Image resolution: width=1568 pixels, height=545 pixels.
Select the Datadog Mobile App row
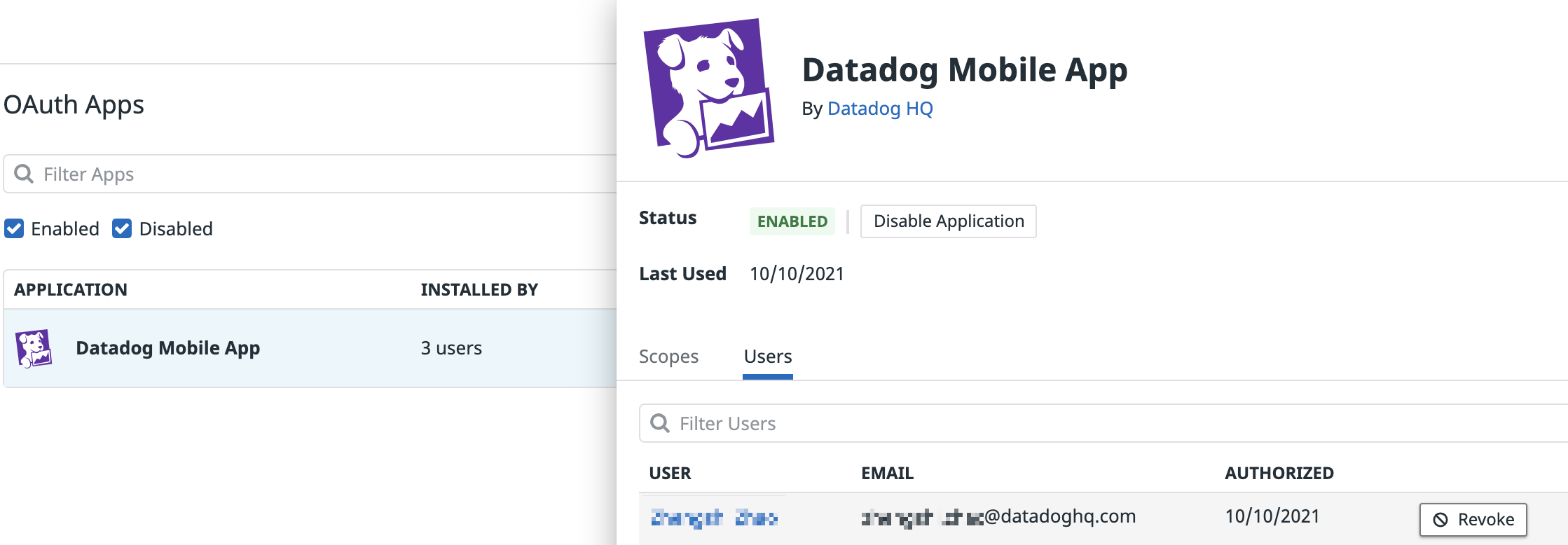point(310,348)
